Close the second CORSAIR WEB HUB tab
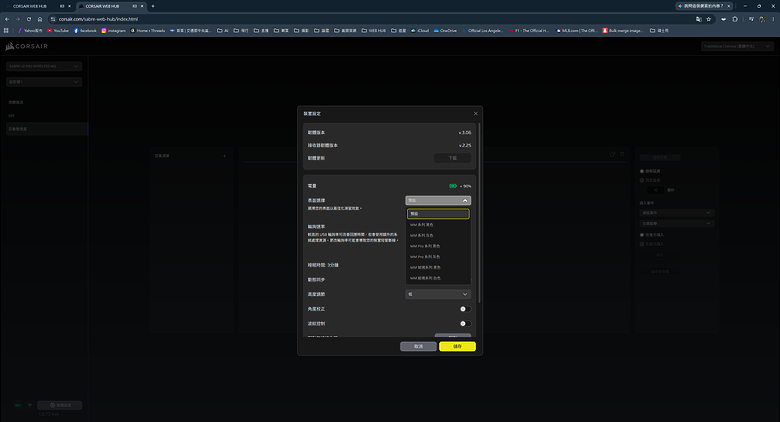The height and width of the screenshot is (422, 780). [x=142, y=6]
